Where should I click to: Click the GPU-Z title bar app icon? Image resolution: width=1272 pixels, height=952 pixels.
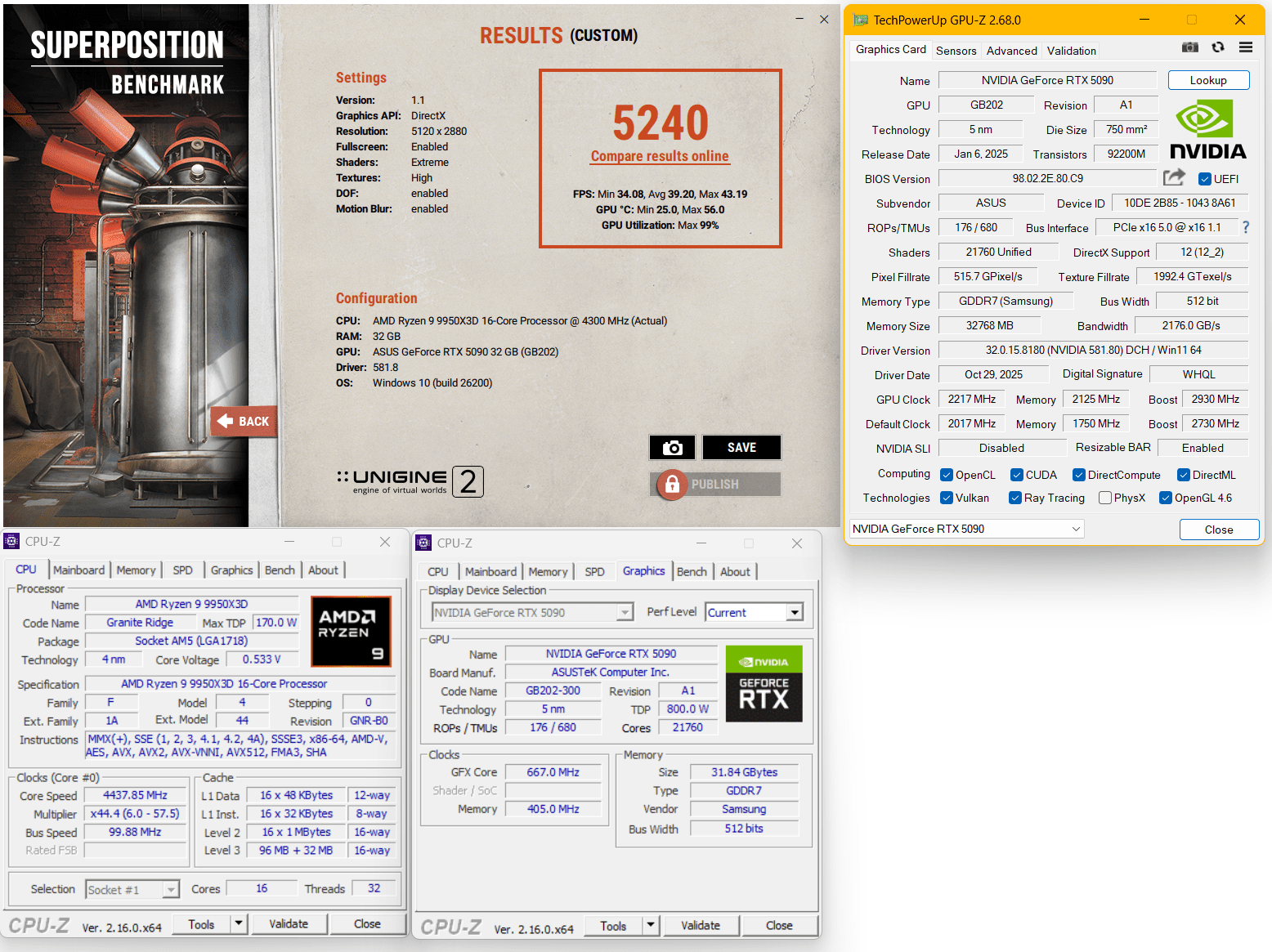tap(860, 20)
